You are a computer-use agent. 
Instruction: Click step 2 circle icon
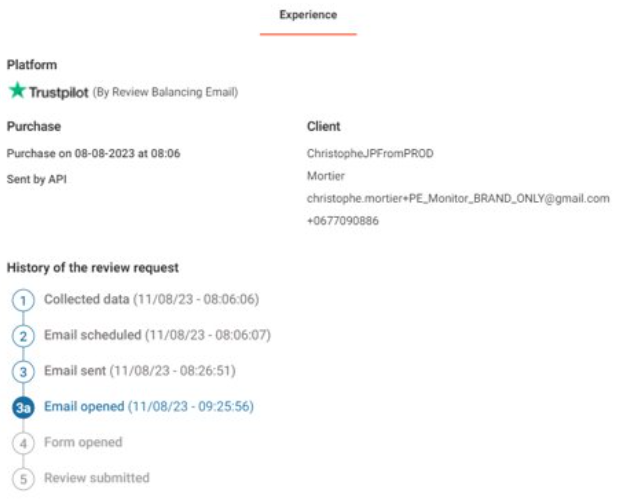point(25,336)
